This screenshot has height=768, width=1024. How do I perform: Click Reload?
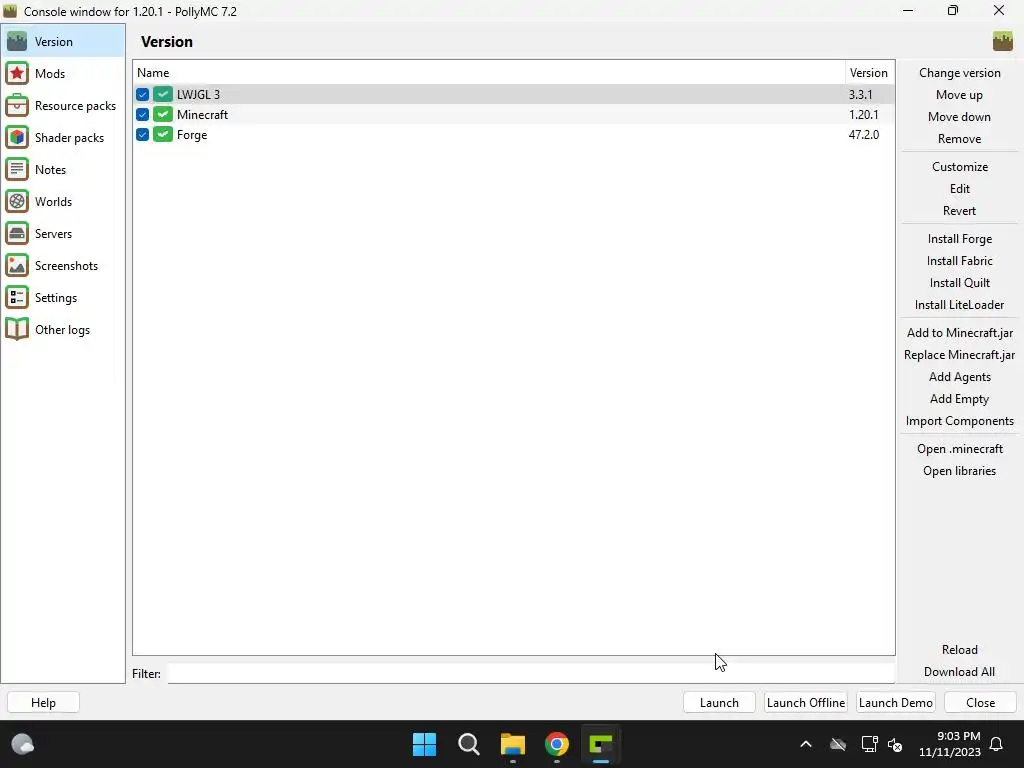[959, 649]
